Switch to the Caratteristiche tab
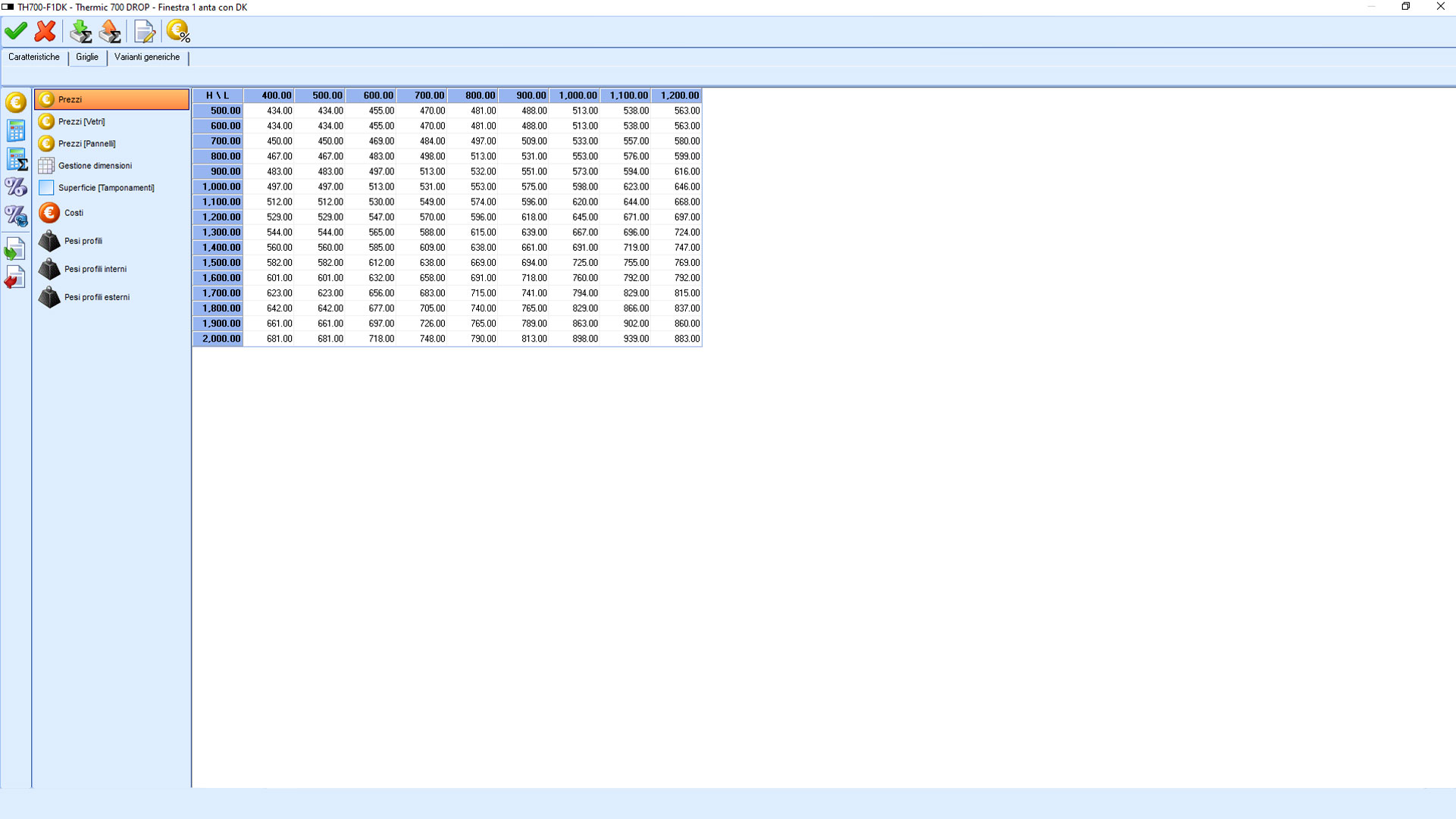The image size is (1456, 819). [x=34, y=58]
